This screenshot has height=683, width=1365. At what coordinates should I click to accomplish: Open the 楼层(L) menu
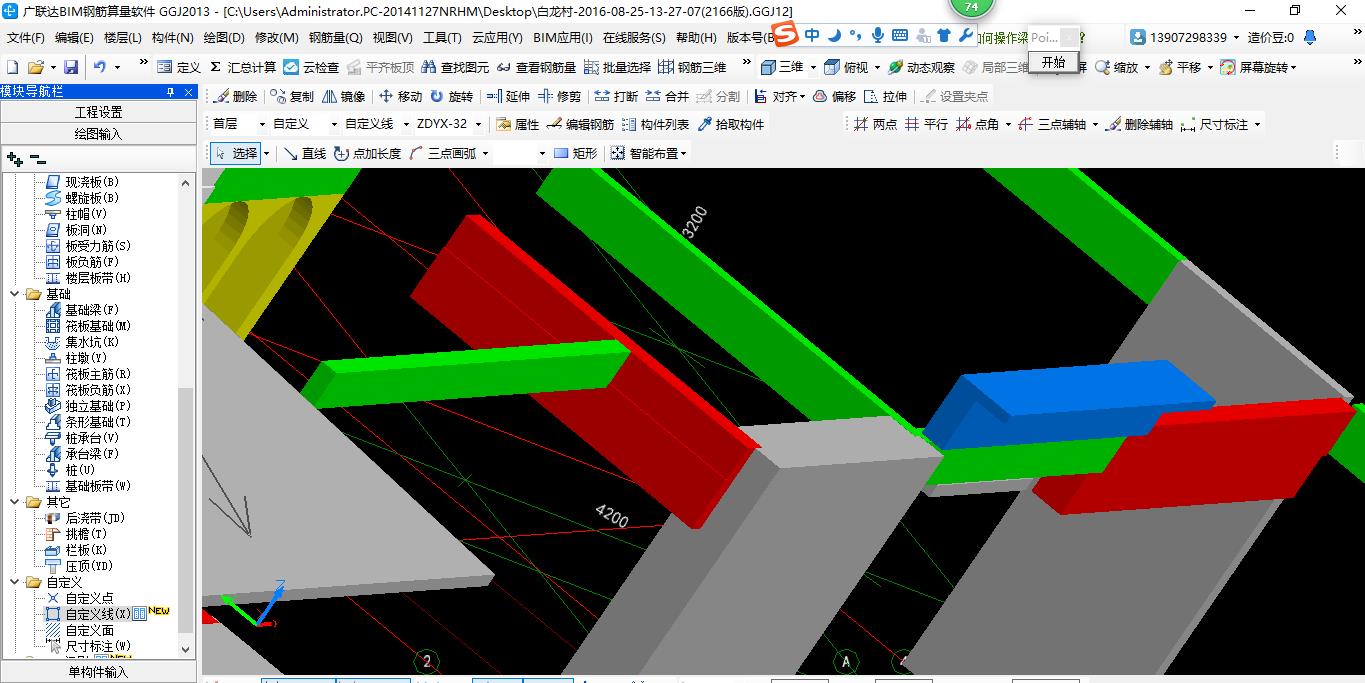click(123, 38)
